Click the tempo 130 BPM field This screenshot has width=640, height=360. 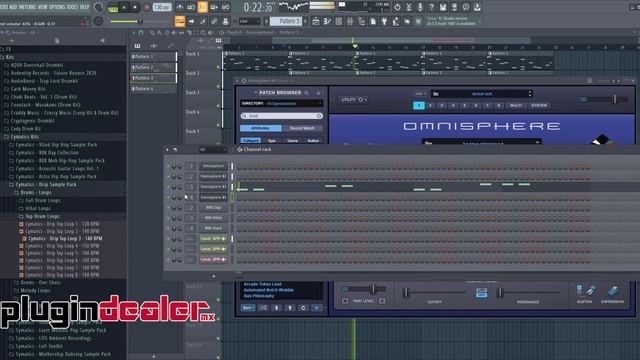(x=162, y=7)
